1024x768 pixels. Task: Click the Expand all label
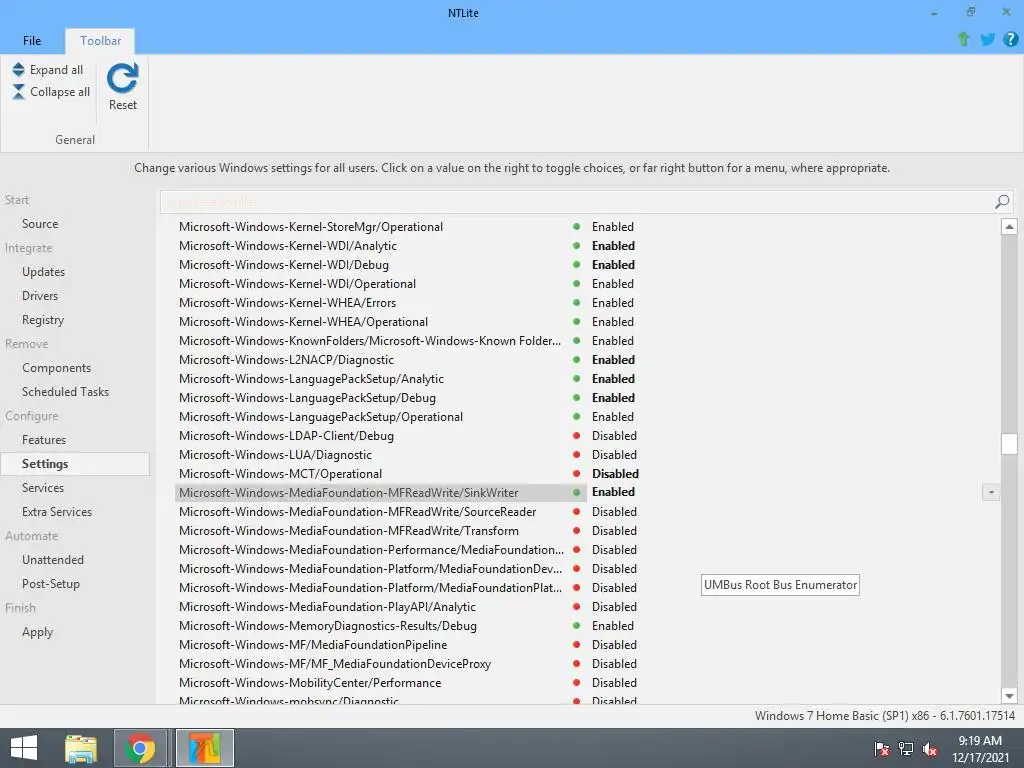click(56, 70)
